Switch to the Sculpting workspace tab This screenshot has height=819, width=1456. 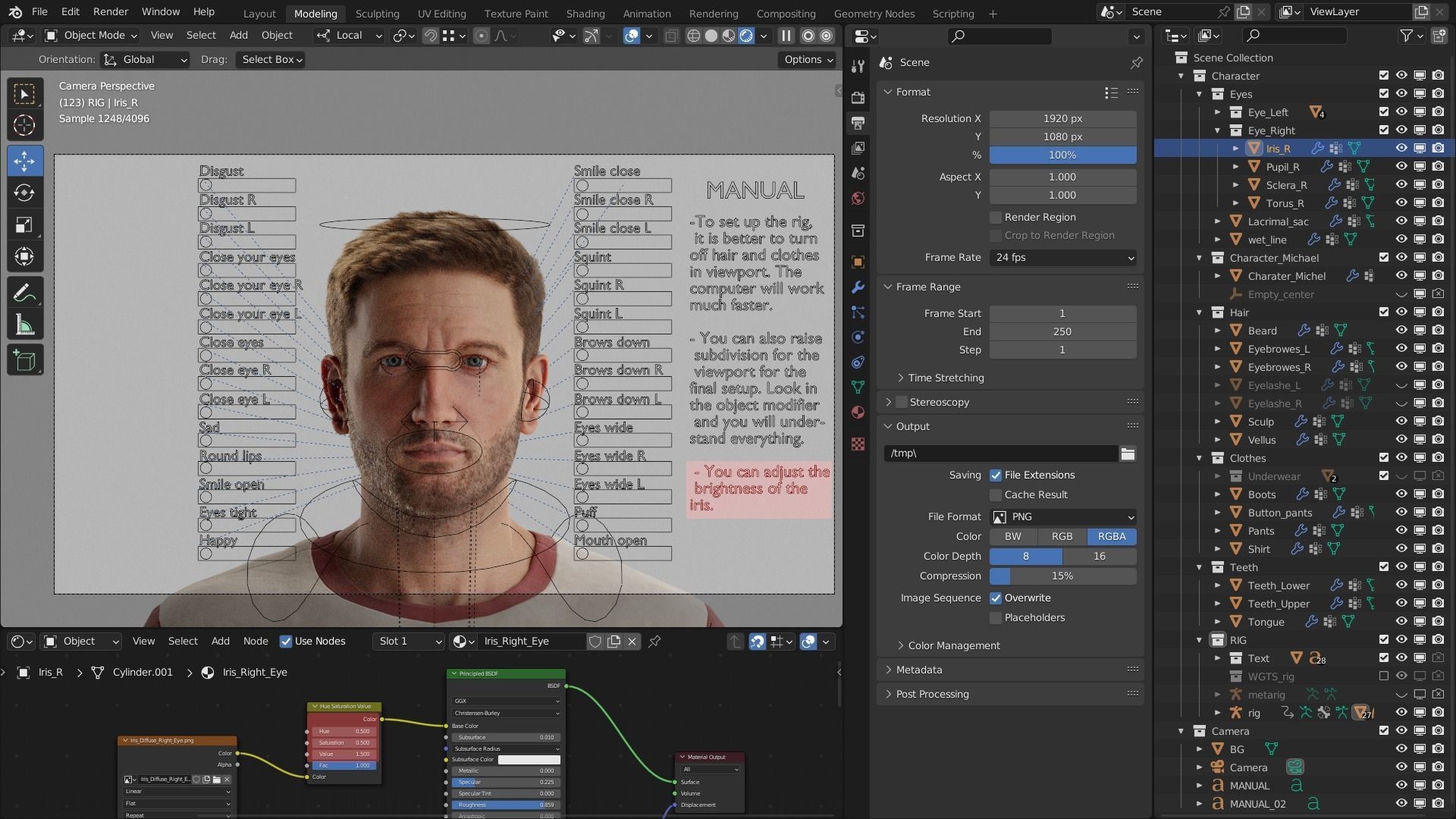[377, 14]
